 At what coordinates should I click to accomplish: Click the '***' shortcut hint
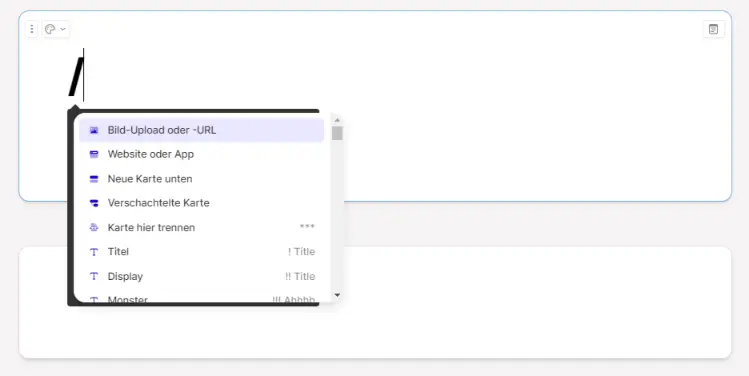[x=307, y=226]
